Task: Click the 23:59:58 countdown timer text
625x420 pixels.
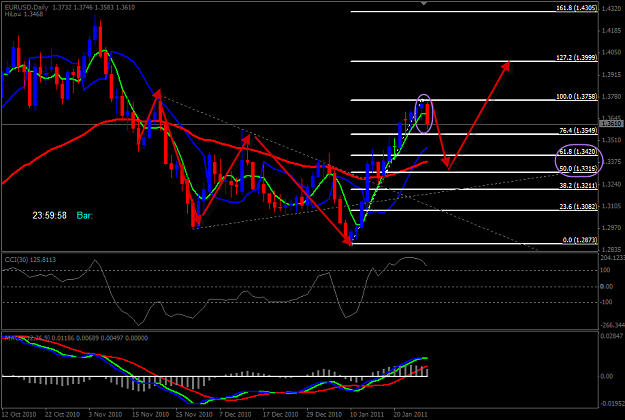Action: [x=49, y=216]
